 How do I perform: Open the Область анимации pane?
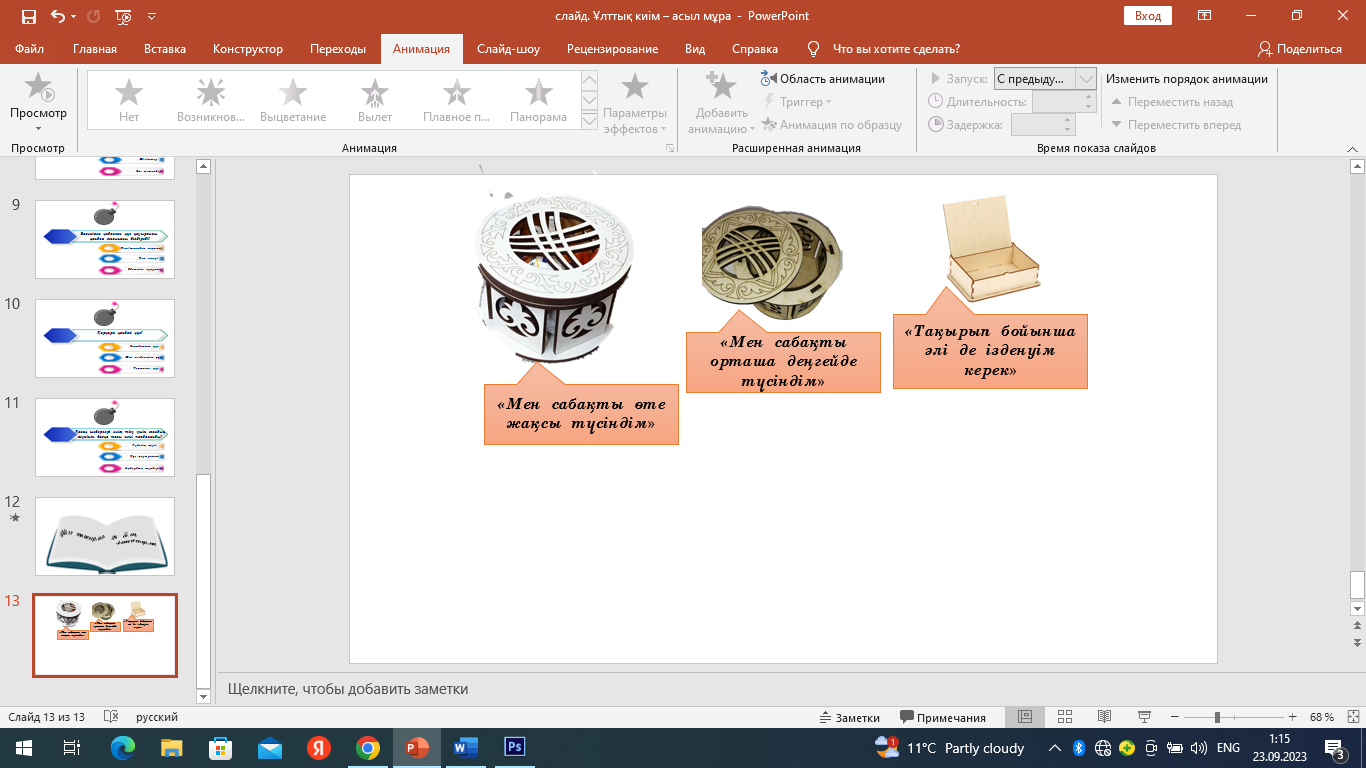coord(823,79)
